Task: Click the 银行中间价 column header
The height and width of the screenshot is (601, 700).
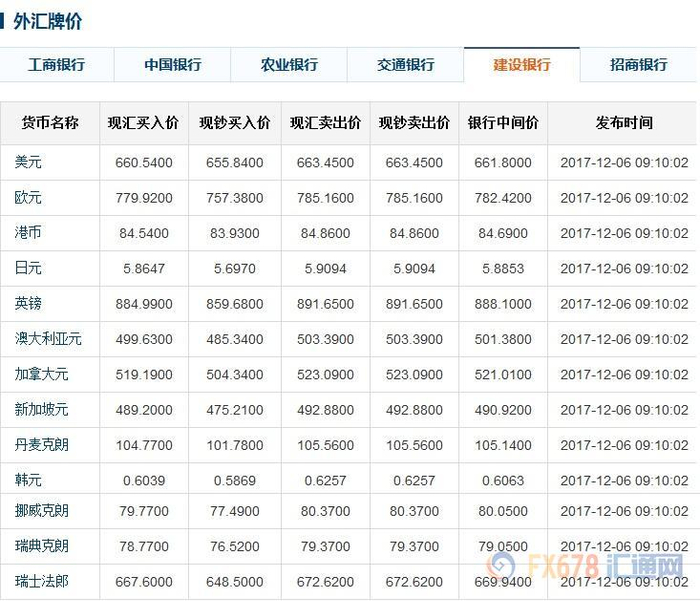Action: click(503, 123)
